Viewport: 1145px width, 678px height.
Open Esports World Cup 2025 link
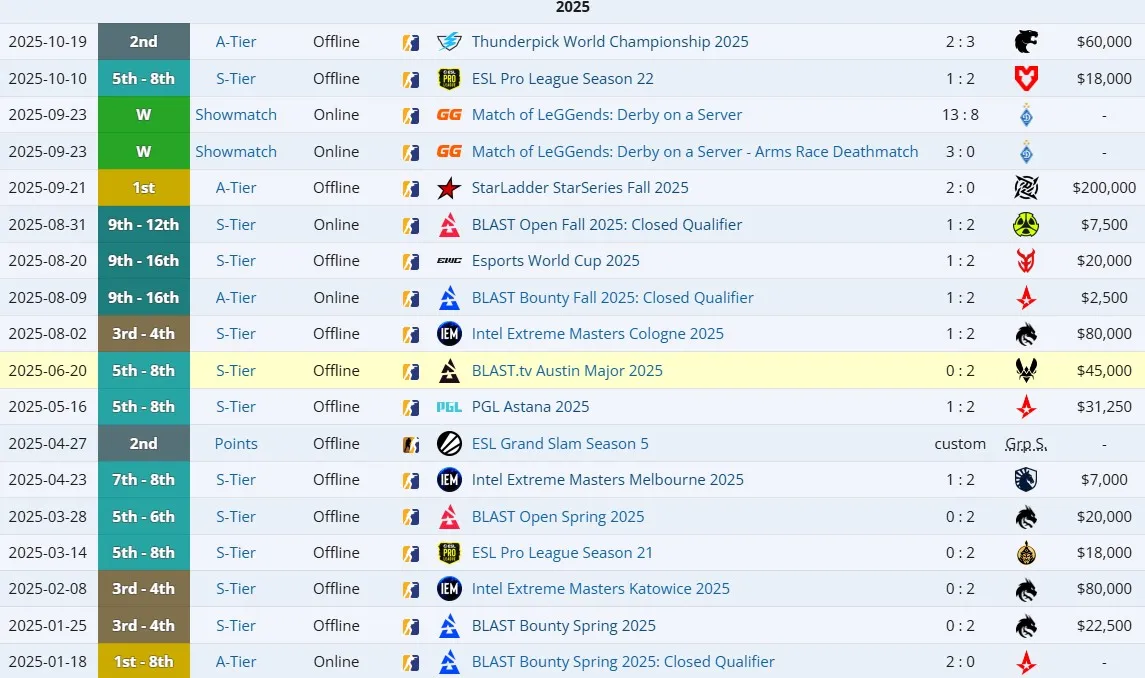click(x=556, y=261)
